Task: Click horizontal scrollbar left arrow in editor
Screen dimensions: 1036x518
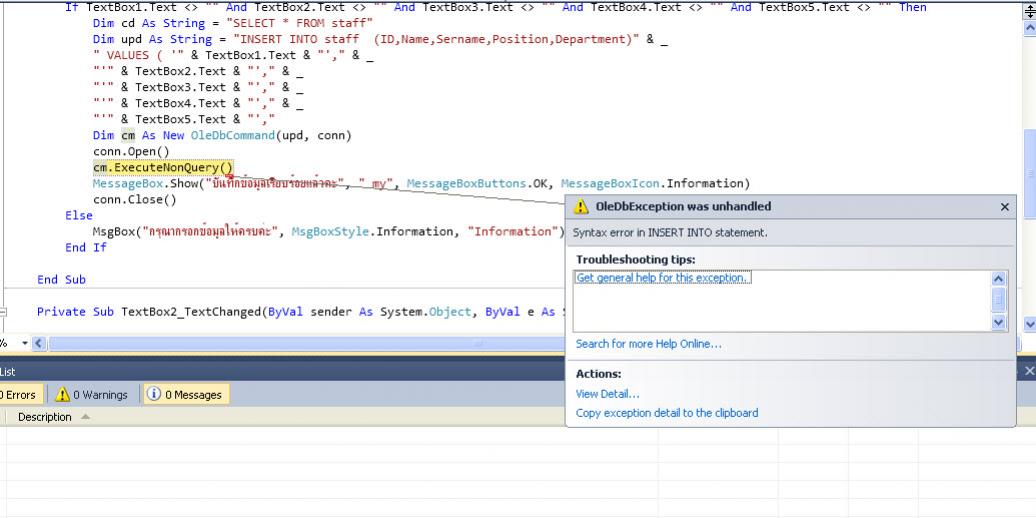Action: [x=39, y=344]
